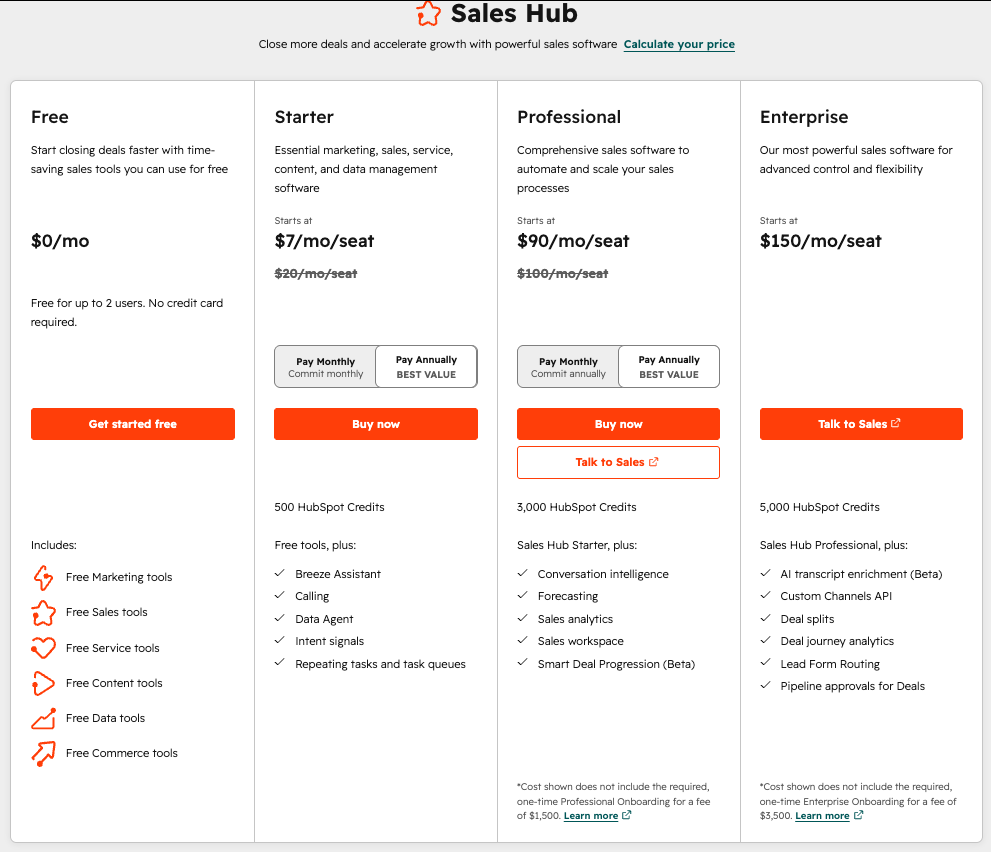This screenshot has width=991, height=852.
Task: Click Buy now under the Professional plan
Action: click(618, 424)
